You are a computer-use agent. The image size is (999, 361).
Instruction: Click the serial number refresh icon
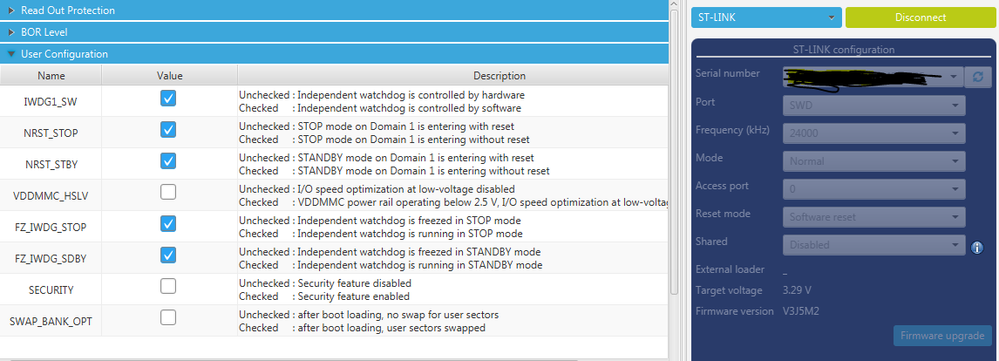coord(977,77)
